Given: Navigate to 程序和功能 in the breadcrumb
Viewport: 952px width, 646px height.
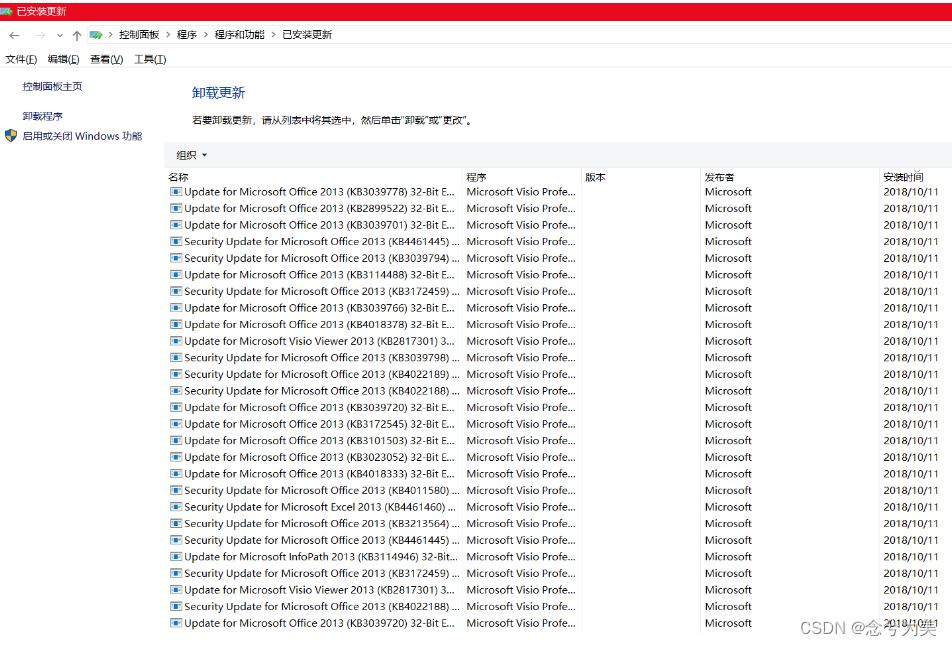Looking at the screenshot, I should coord(240,35).
